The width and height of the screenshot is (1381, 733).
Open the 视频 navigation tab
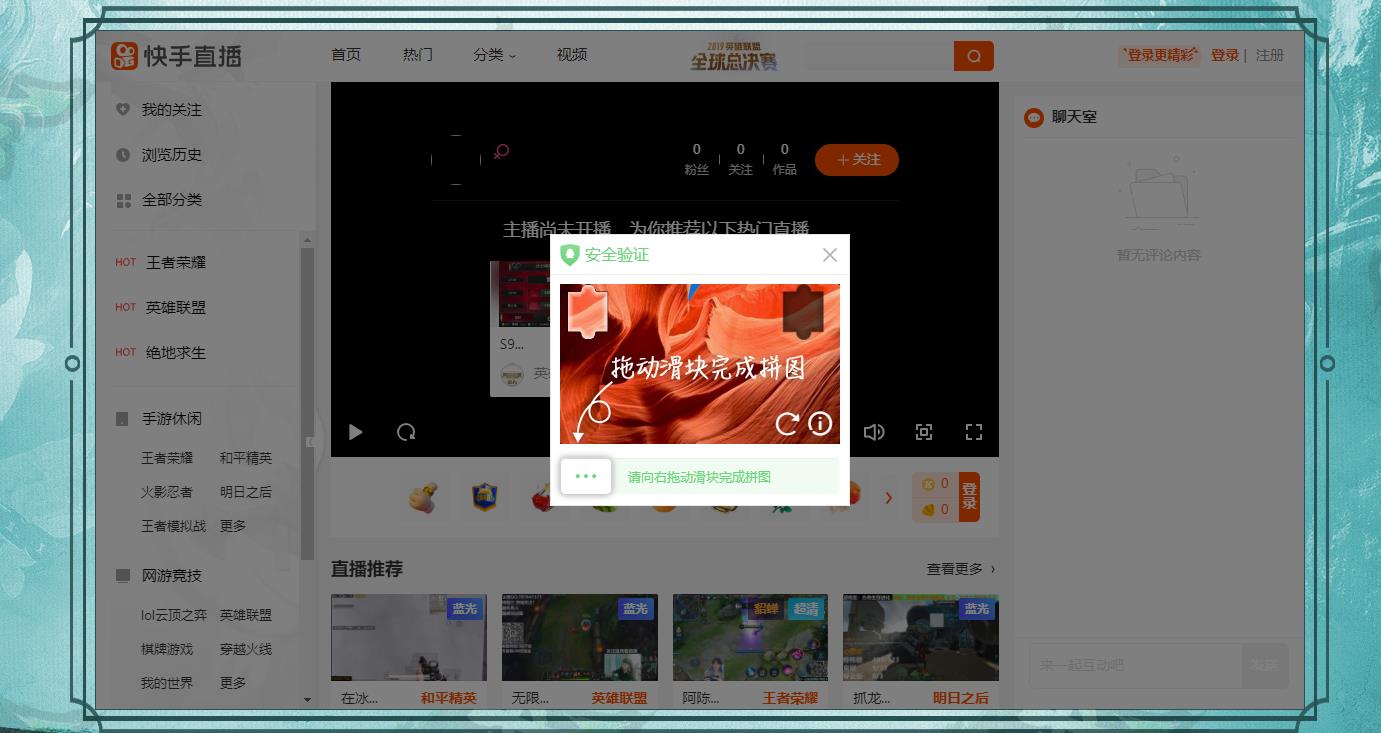(x=572, y=55)
